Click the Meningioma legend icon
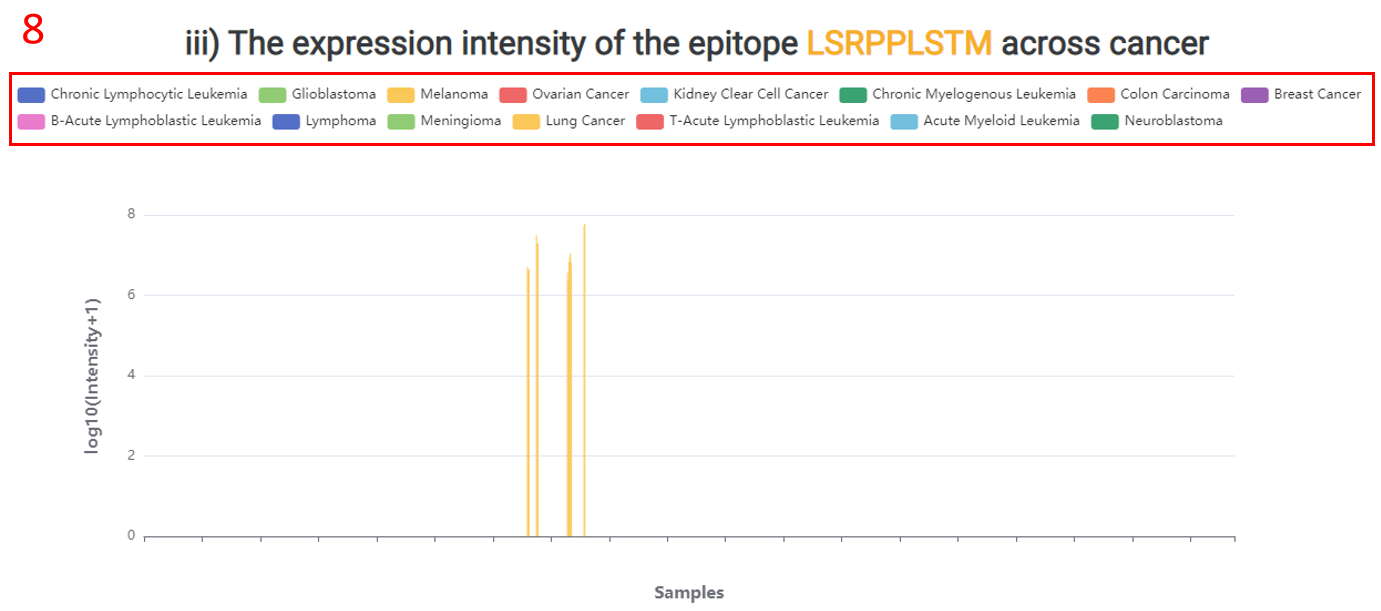Viewport: 1381px width, 611px height. point(401,121)
